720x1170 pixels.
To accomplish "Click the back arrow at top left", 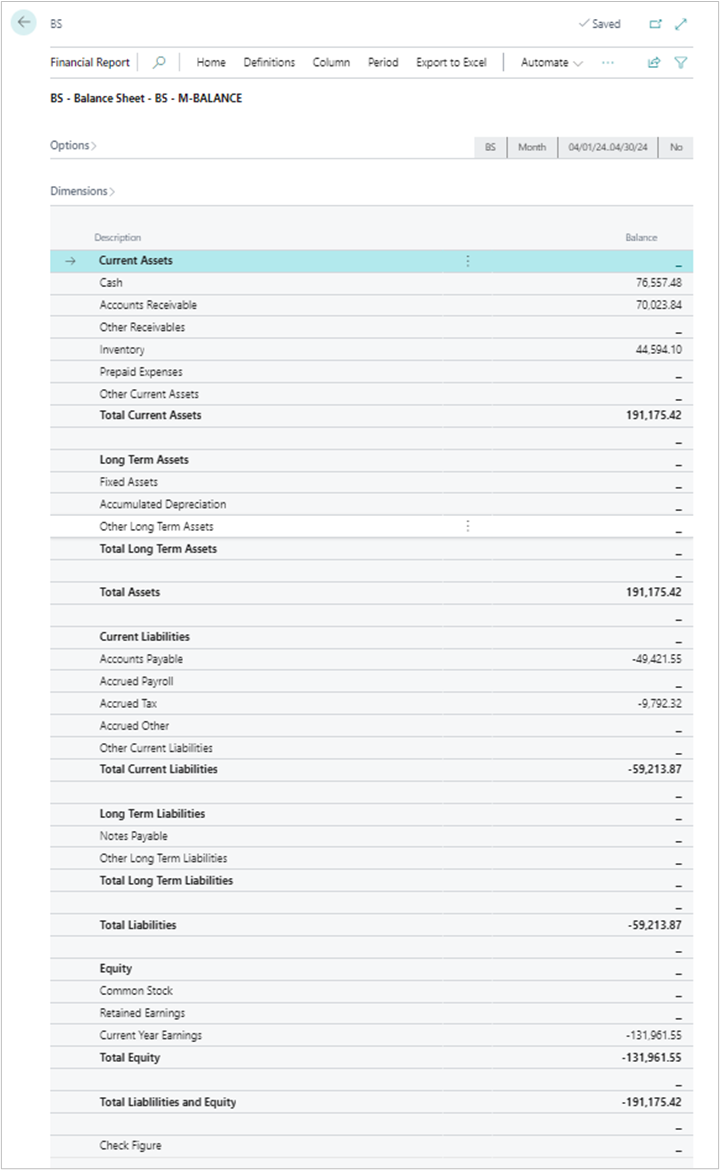I will (x=22, y=22).
